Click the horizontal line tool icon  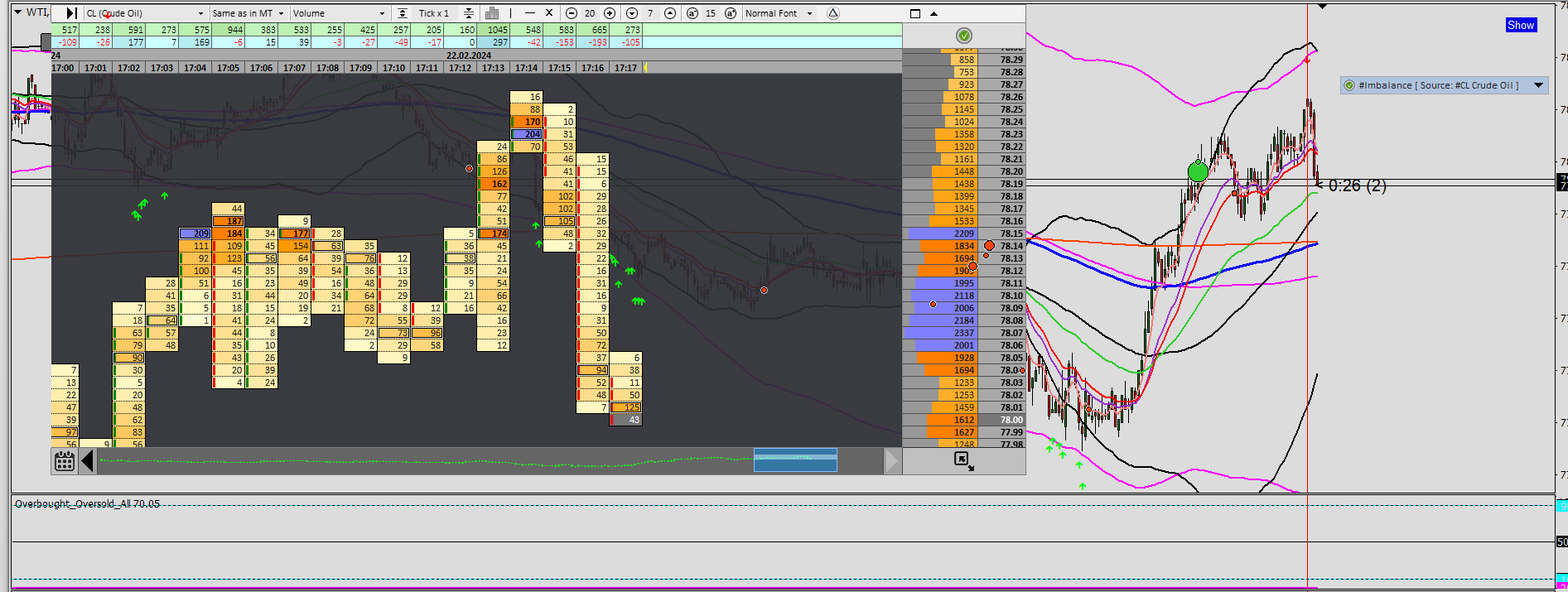(530, 13)
